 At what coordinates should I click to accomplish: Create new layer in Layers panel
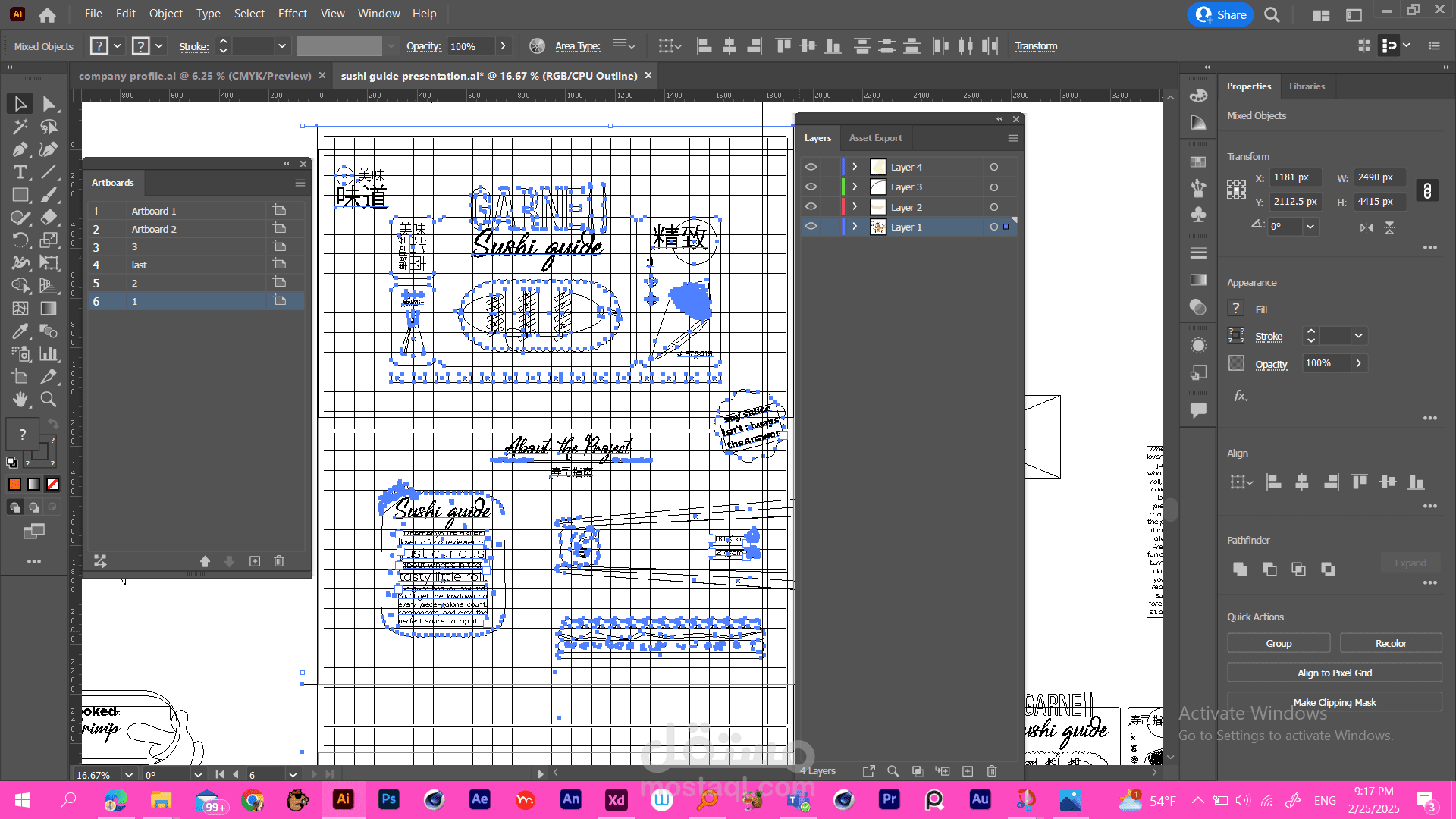[968, 771]
